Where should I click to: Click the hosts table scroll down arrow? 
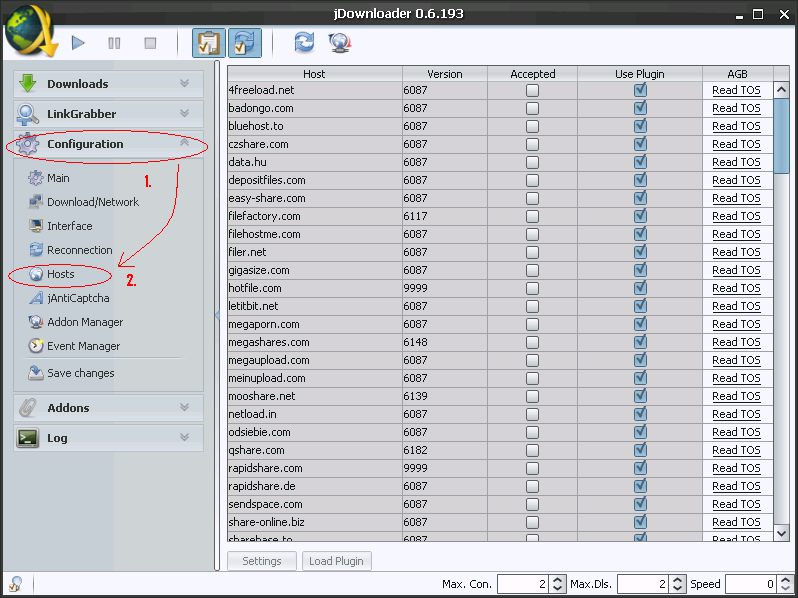tap(781, 533)
